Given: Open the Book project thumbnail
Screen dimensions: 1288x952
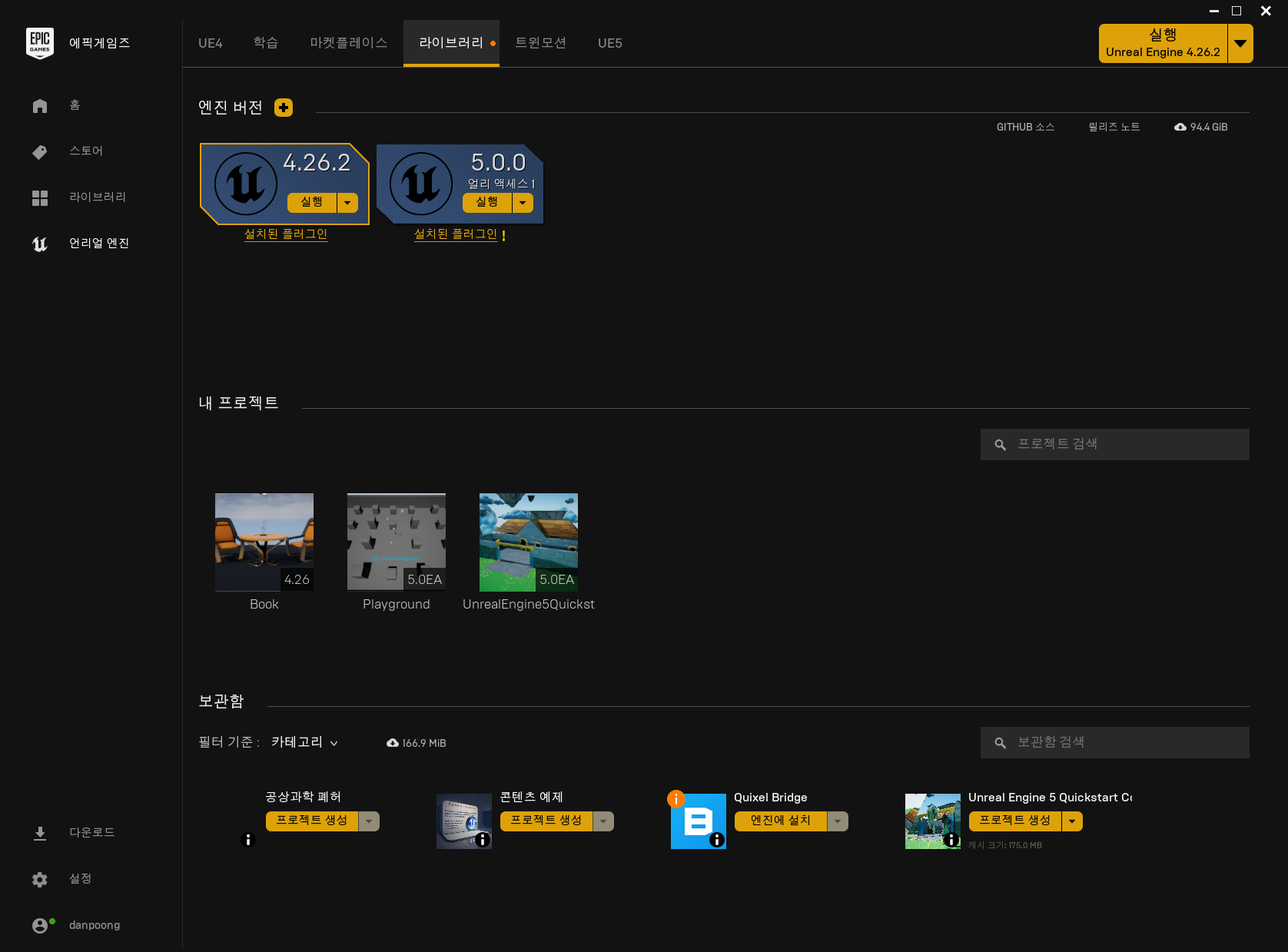Looking at the screenshot, I should point(264,542).
